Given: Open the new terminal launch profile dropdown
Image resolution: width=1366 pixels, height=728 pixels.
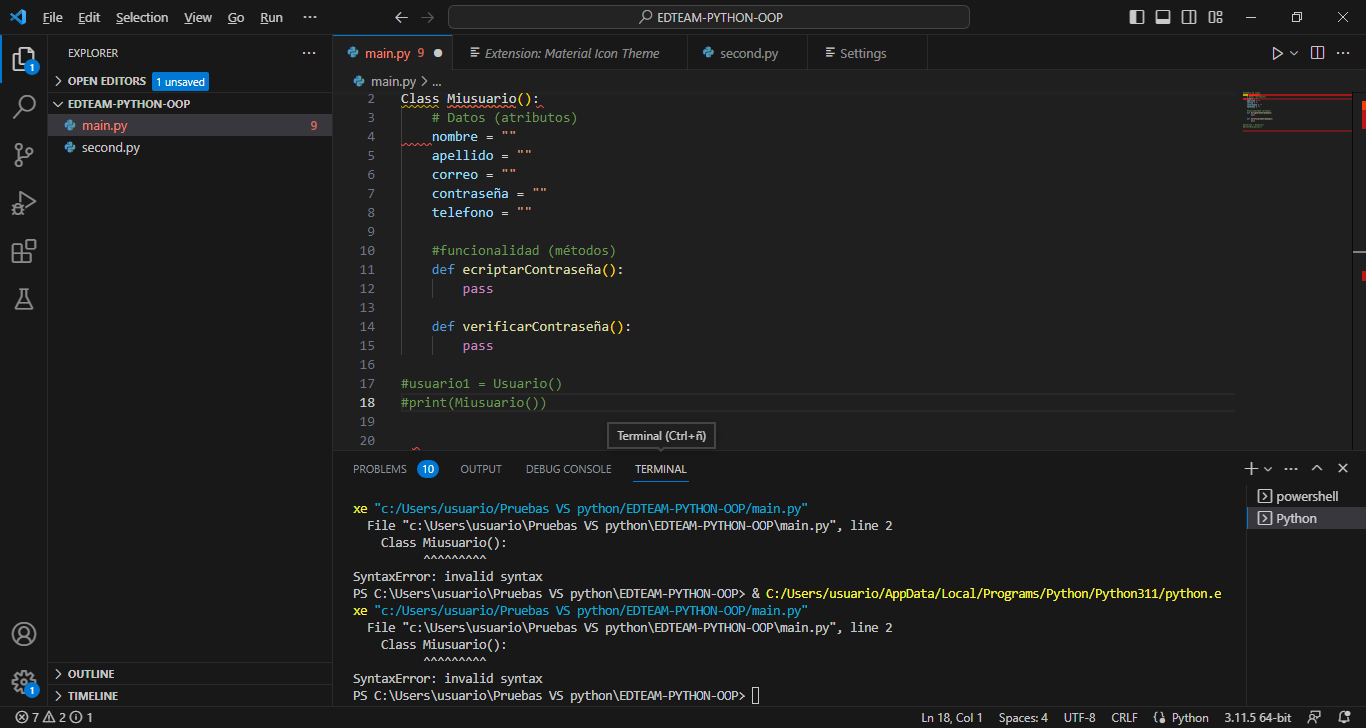Looking at the screenshot, I should pyautogui.click(x=1268, y=469).
